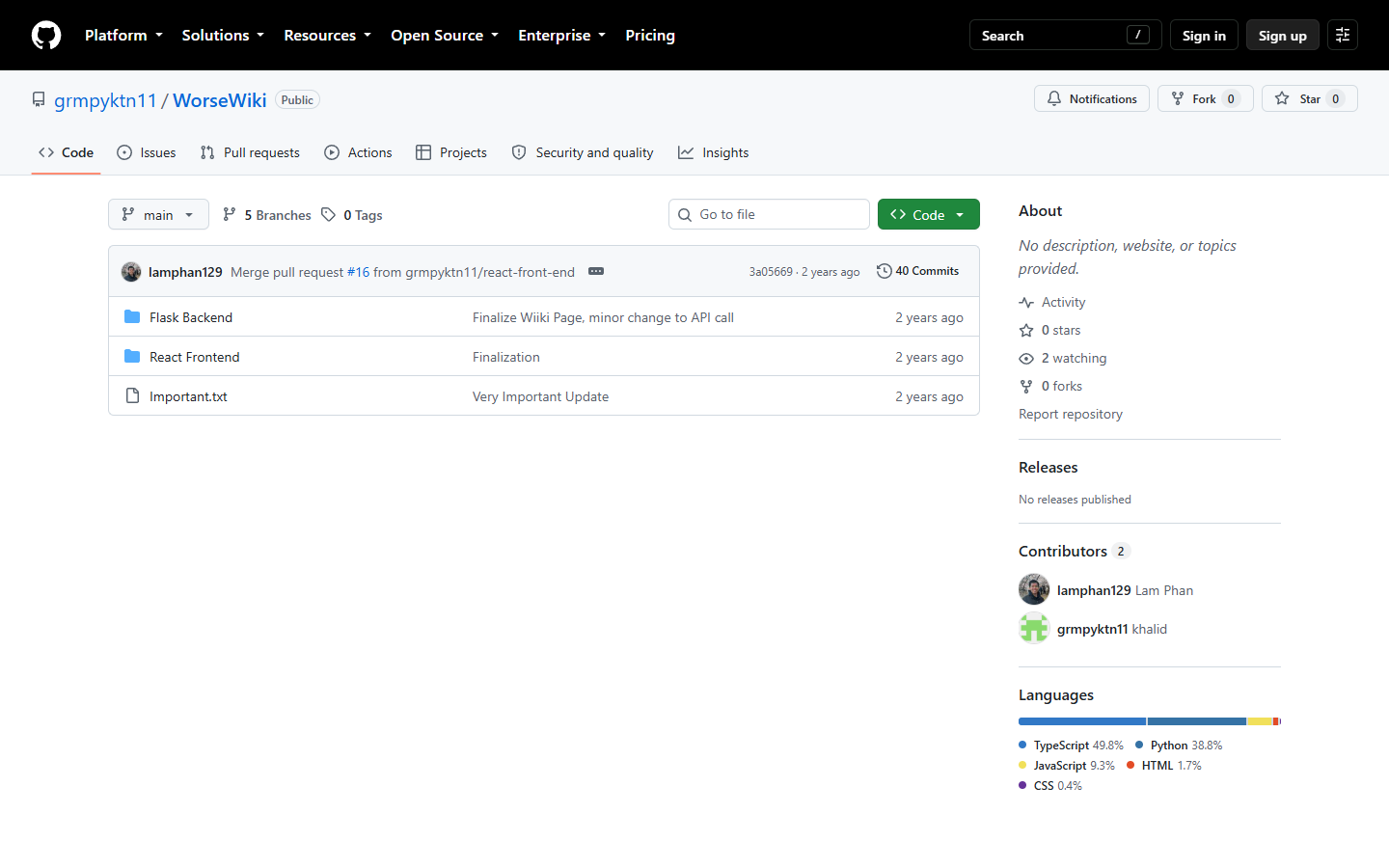Open the Security and quality tab

point(583,152)
